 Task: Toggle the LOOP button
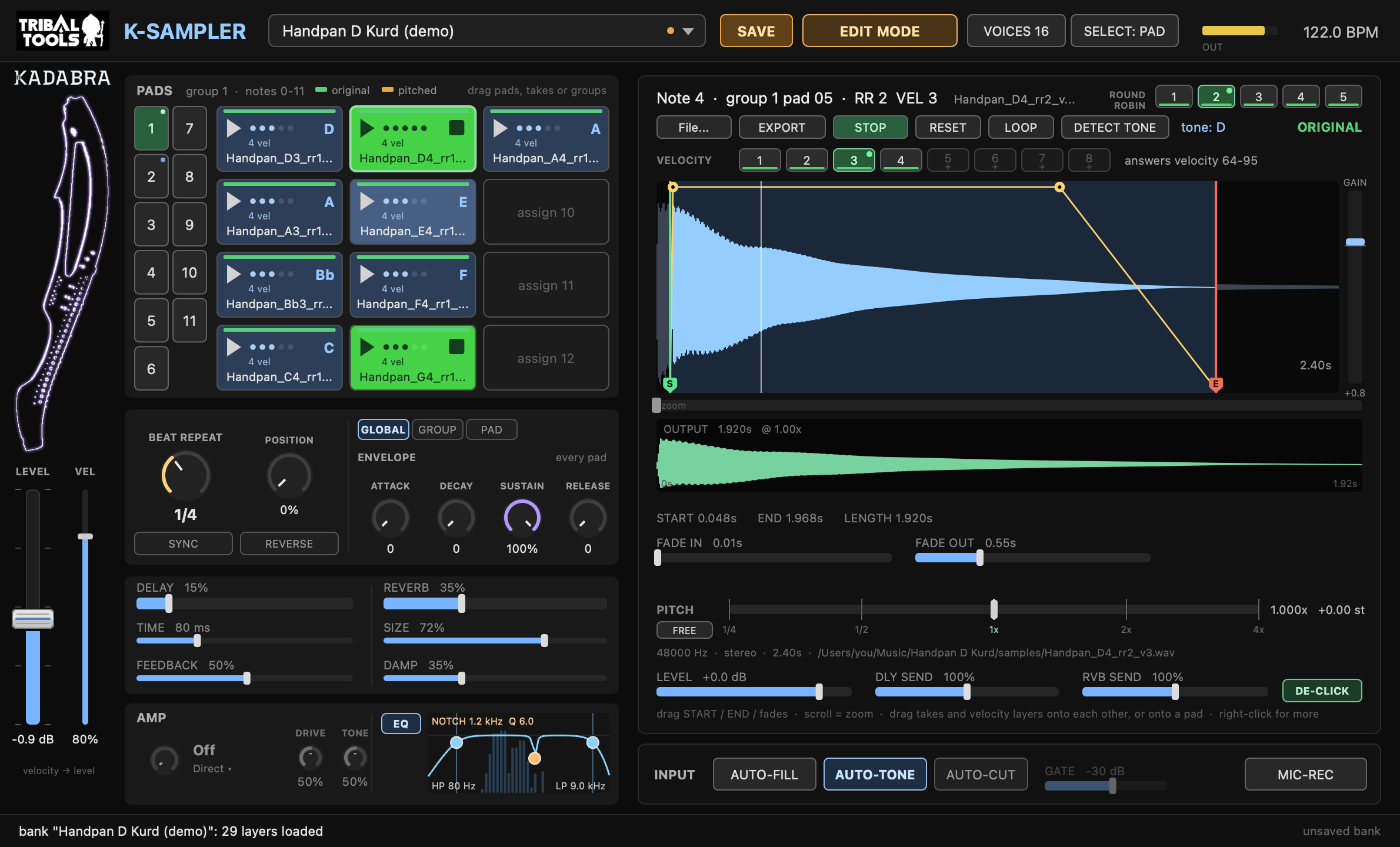1021,128
